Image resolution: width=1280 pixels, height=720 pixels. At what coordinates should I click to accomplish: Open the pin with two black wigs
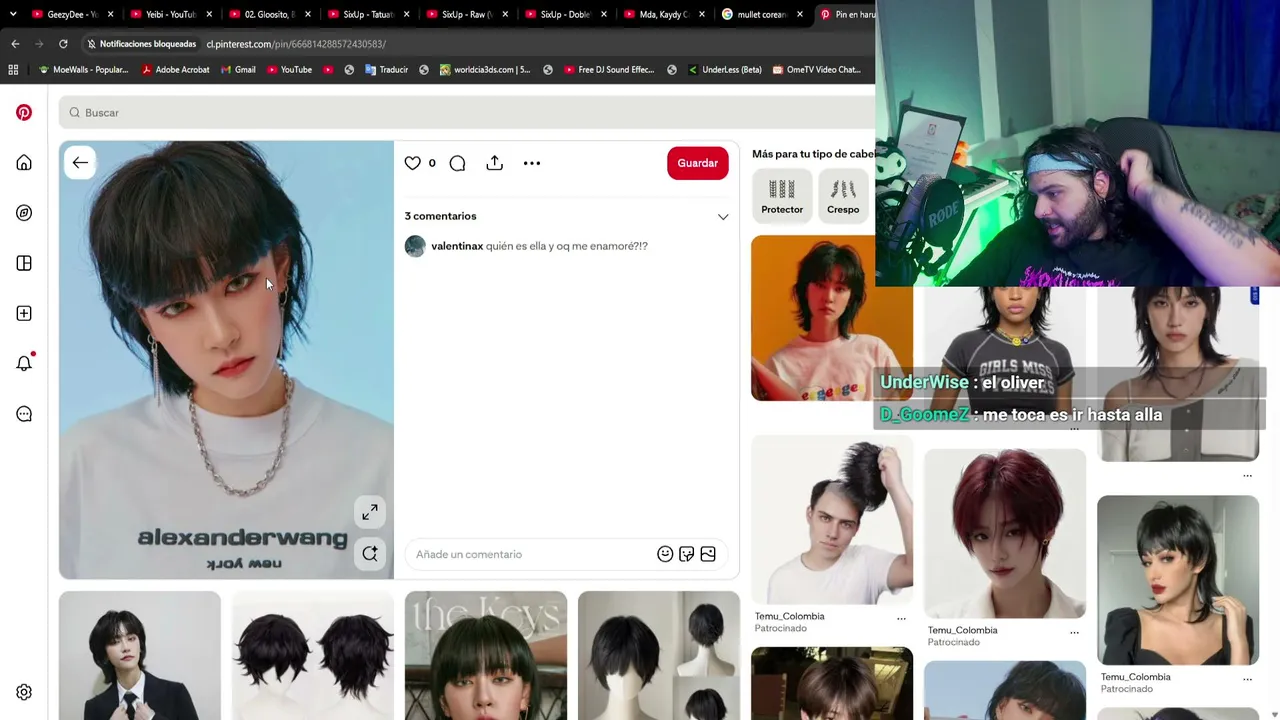point(313,656)
